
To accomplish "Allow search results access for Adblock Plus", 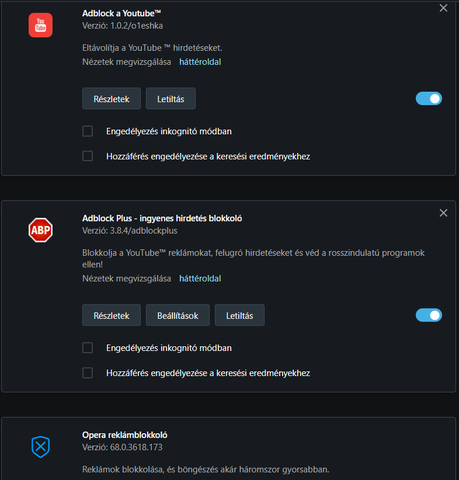I will click(88, 373).
